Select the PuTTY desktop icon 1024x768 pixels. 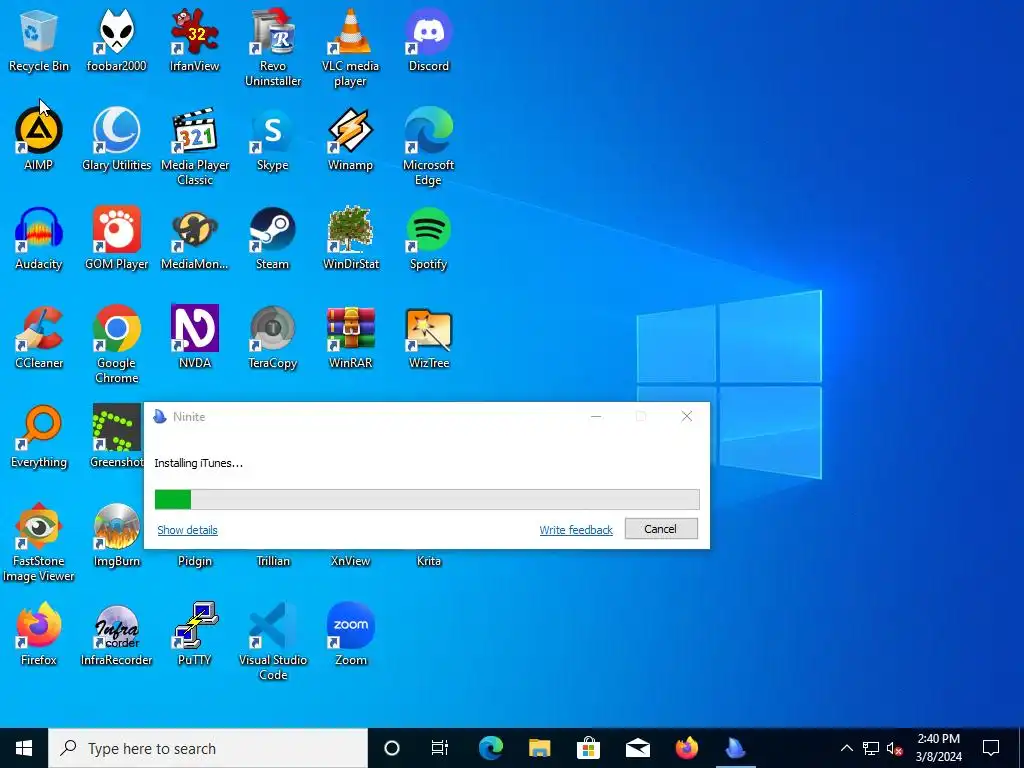tap(195, 635)
